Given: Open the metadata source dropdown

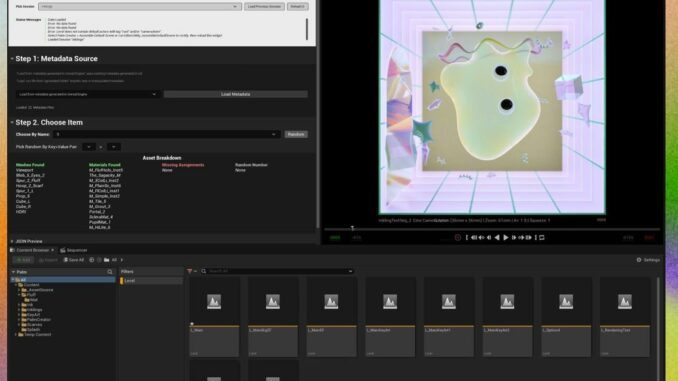Looking at the screenshot, I should (88, 94).
